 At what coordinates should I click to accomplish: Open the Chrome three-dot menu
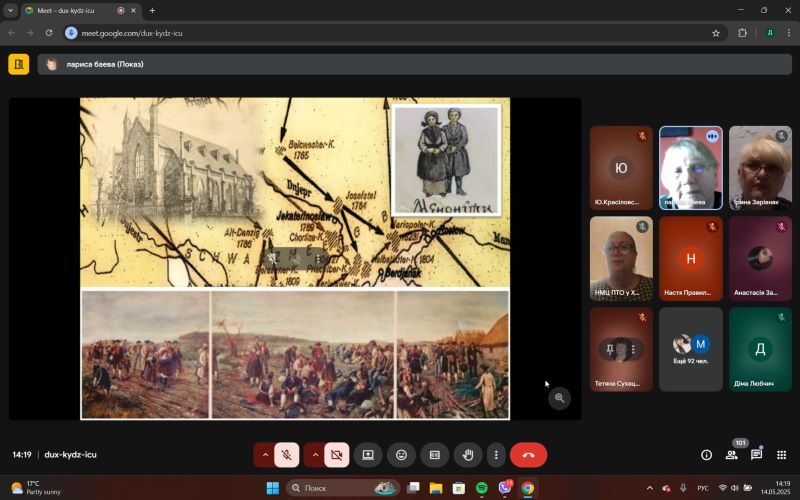pos(789,33)
